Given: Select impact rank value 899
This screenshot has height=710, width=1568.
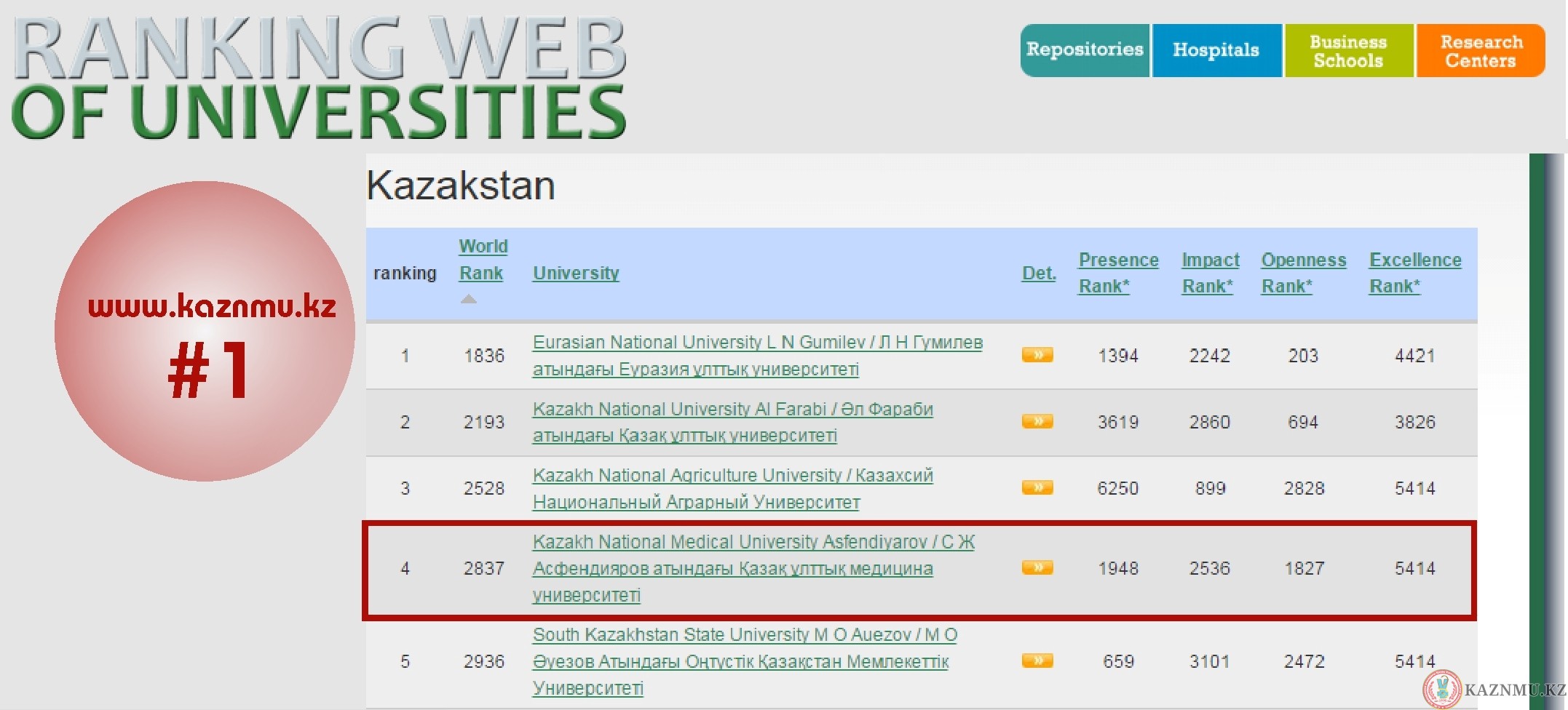Looking at the screenshot, I should point(1210,488).
